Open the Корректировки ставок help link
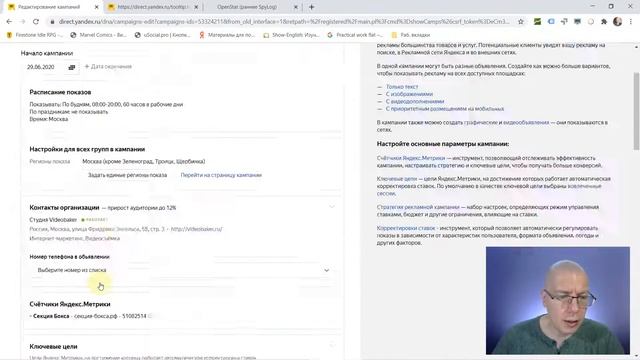 406,228
